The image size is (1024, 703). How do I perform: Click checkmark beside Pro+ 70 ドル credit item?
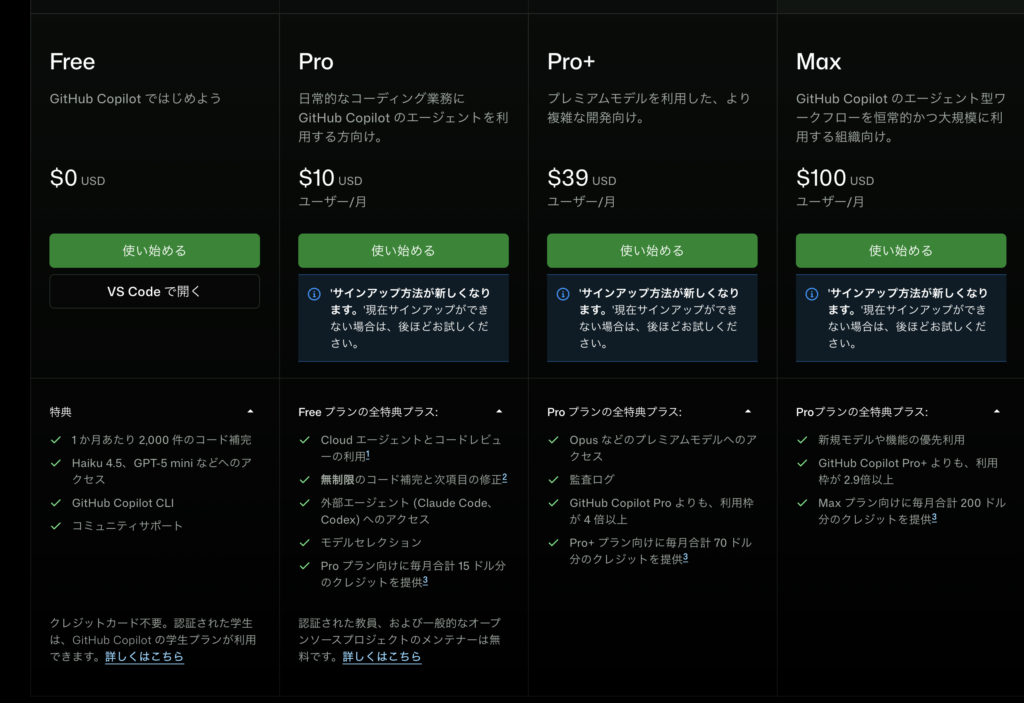click(x=554, y=543)
